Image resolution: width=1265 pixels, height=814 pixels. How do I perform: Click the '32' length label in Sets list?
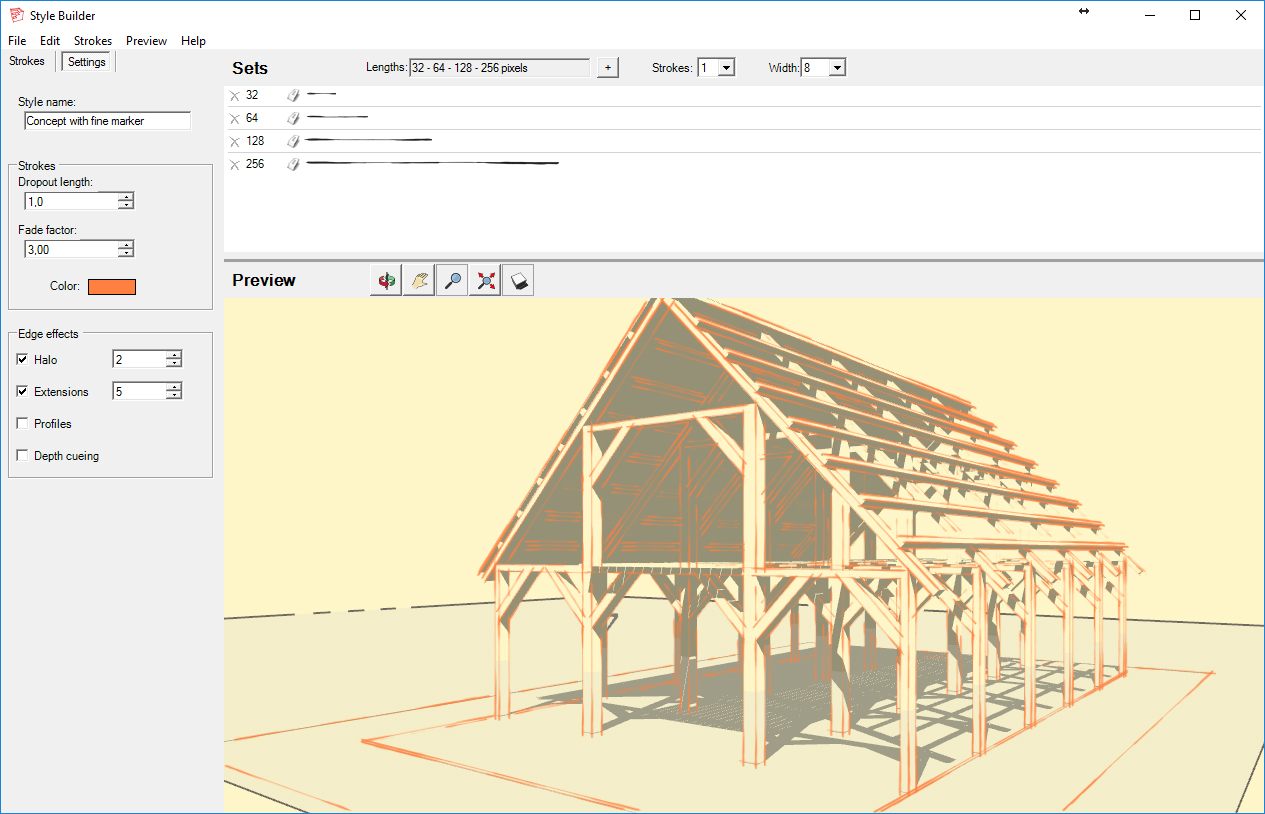pyautogui.click(x=252, y=95)
